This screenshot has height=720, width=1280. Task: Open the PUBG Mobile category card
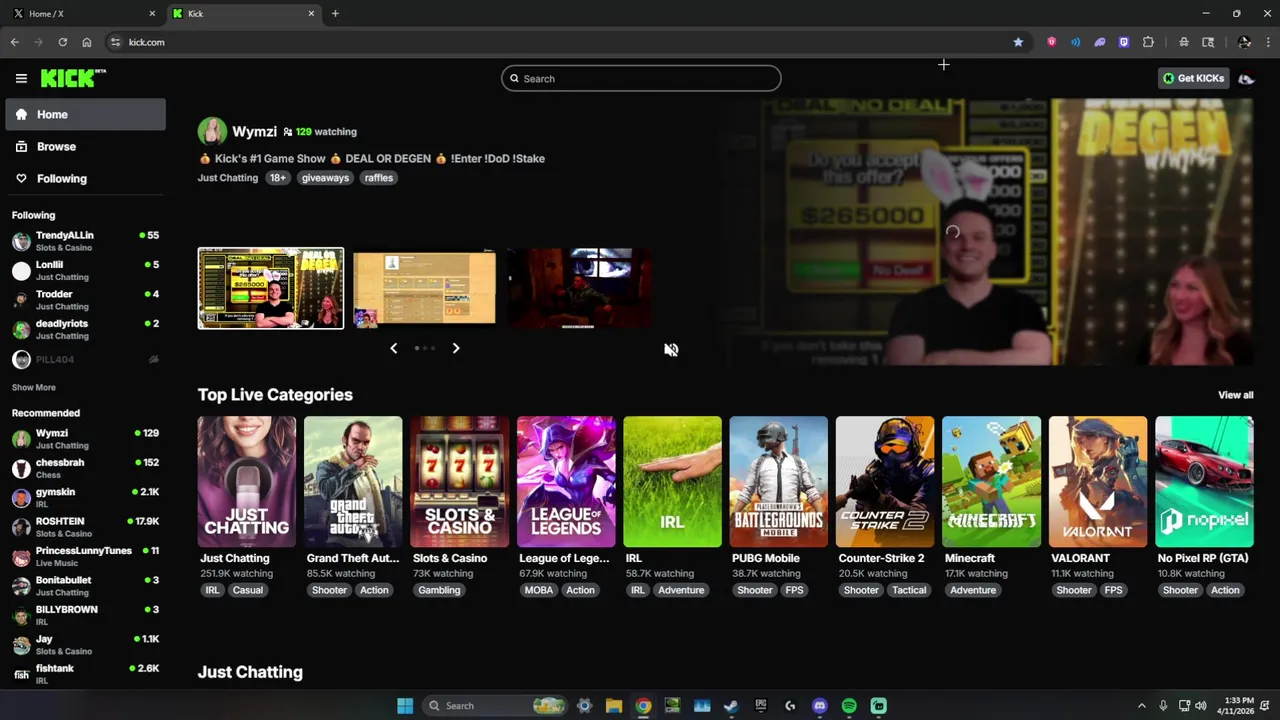[x=778, y=482]
